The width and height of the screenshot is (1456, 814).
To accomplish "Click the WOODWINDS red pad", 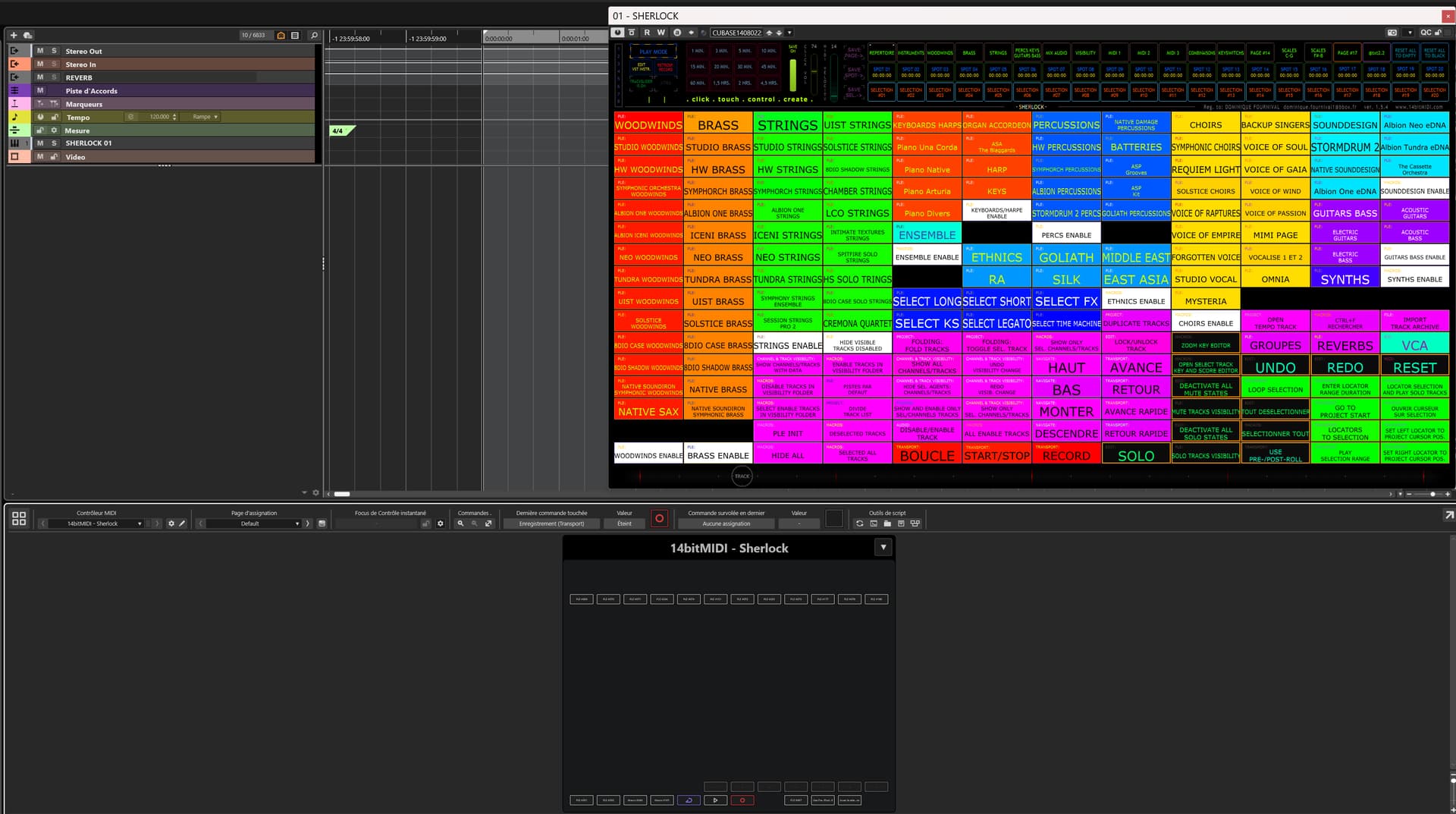I will tap(648, 123).
